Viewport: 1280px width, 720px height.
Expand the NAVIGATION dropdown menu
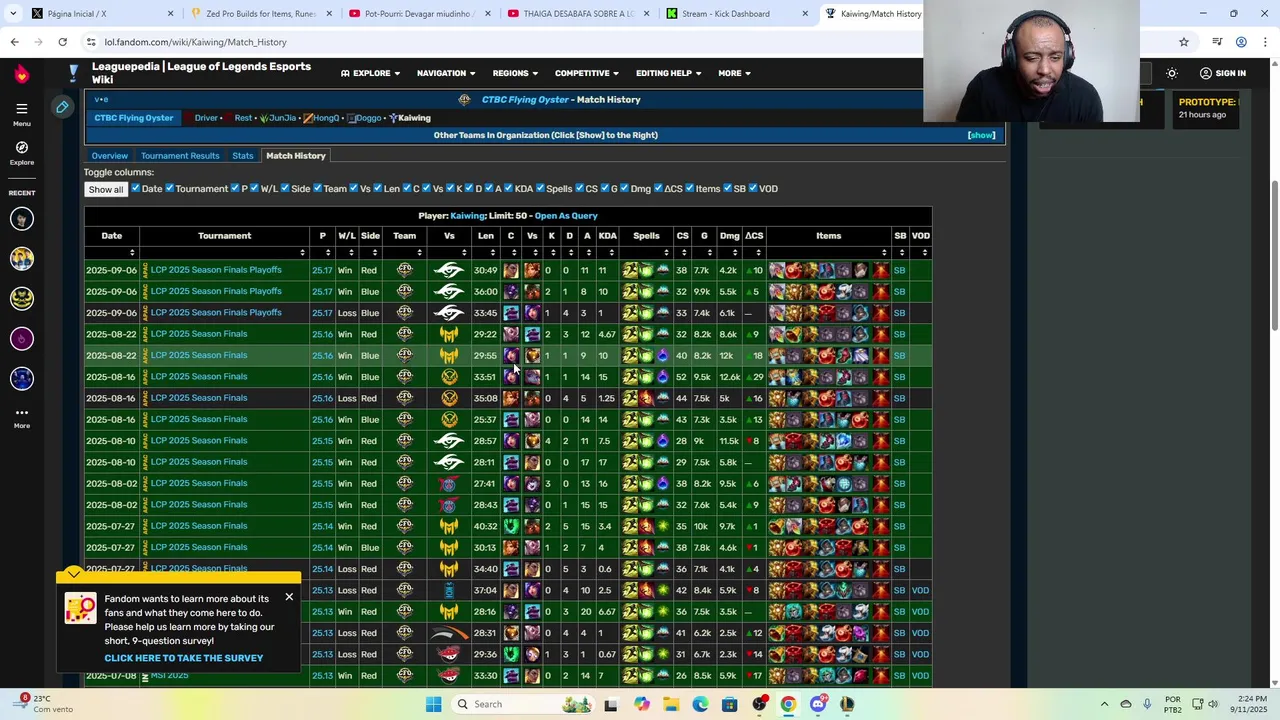coord(446,73)
